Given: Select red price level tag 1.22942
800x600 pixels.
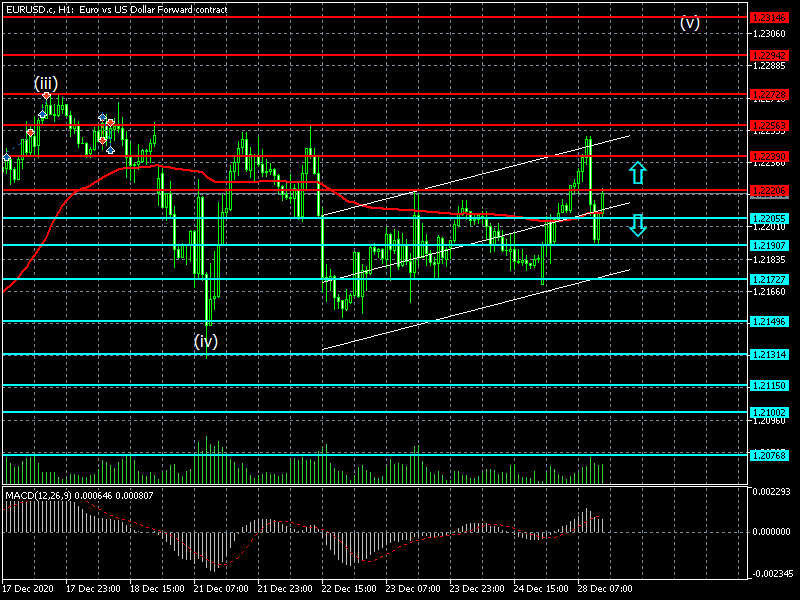Looking at the screenshot, I should (769, 56).
